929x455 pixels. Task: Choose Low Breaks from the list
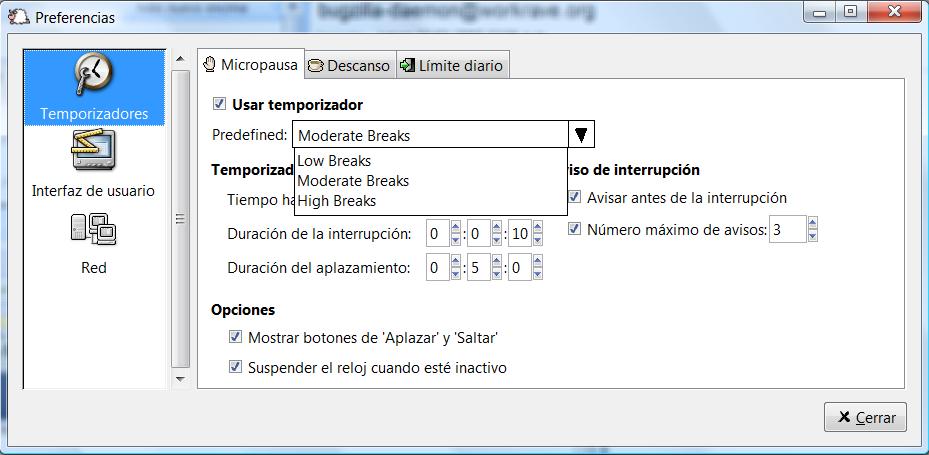(334, 161)
